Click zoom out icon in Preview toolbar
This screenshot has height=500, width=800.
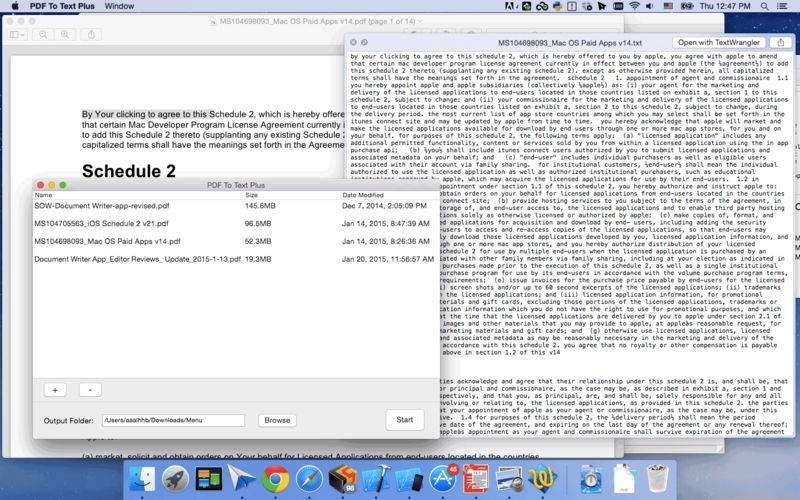(x=43, y=35)
